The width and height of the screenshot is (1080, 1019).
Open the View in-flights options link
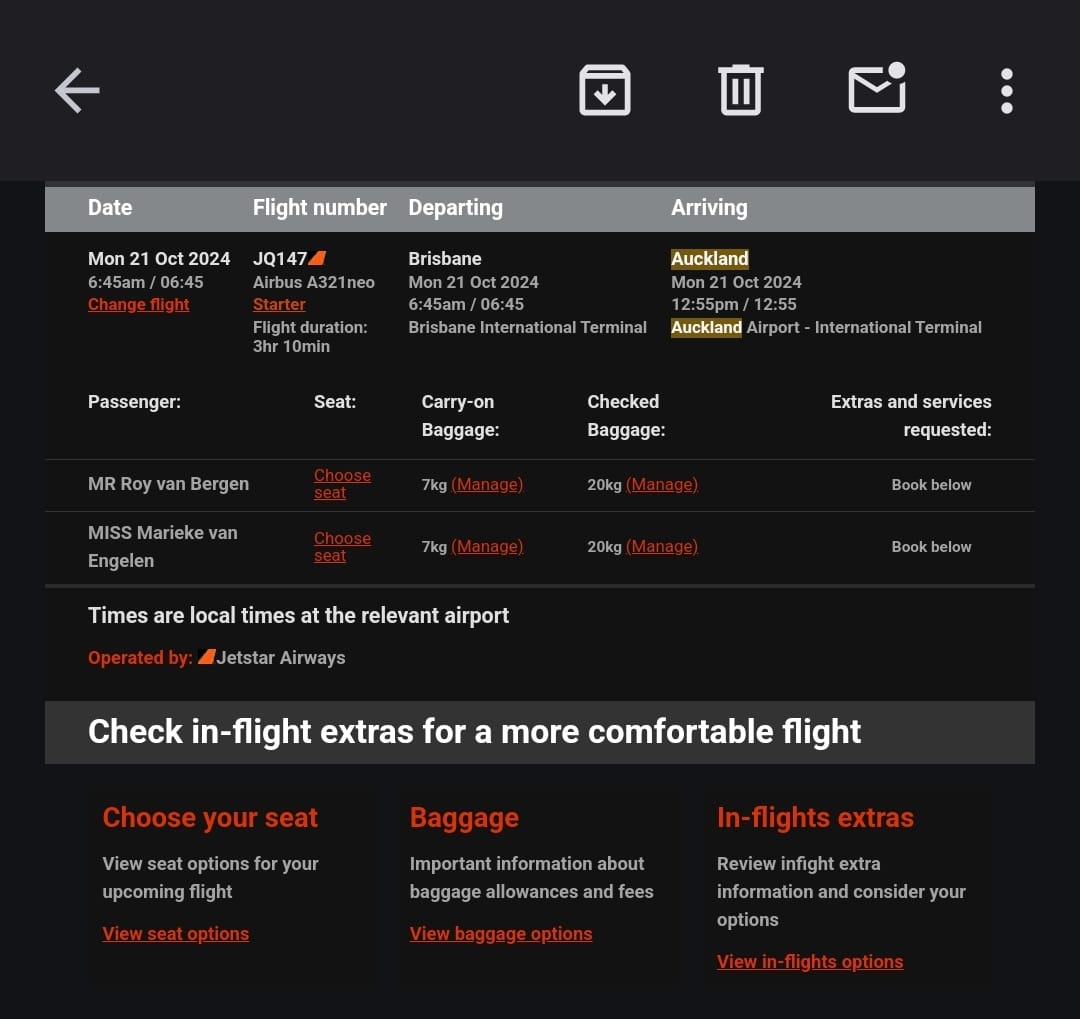click(x=810, y=962)
